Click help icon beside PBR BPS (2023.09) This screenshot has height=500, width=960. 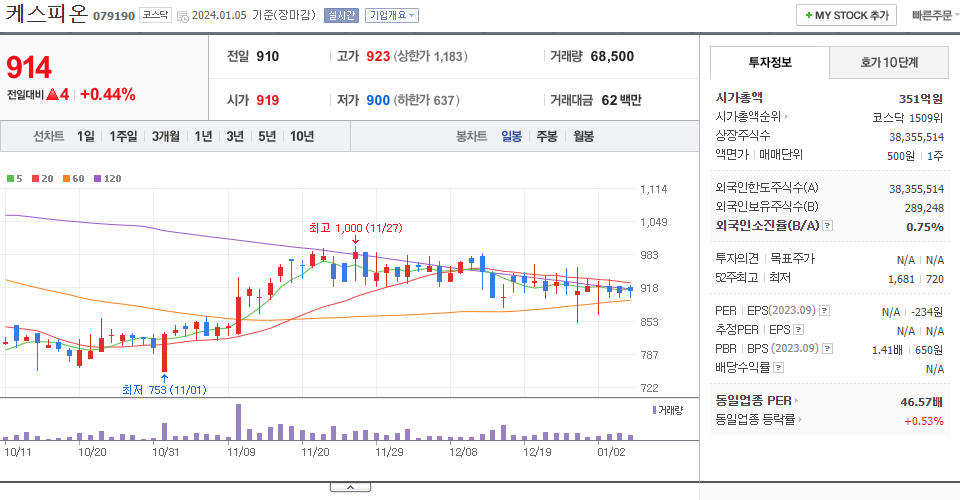pos(827,349)
